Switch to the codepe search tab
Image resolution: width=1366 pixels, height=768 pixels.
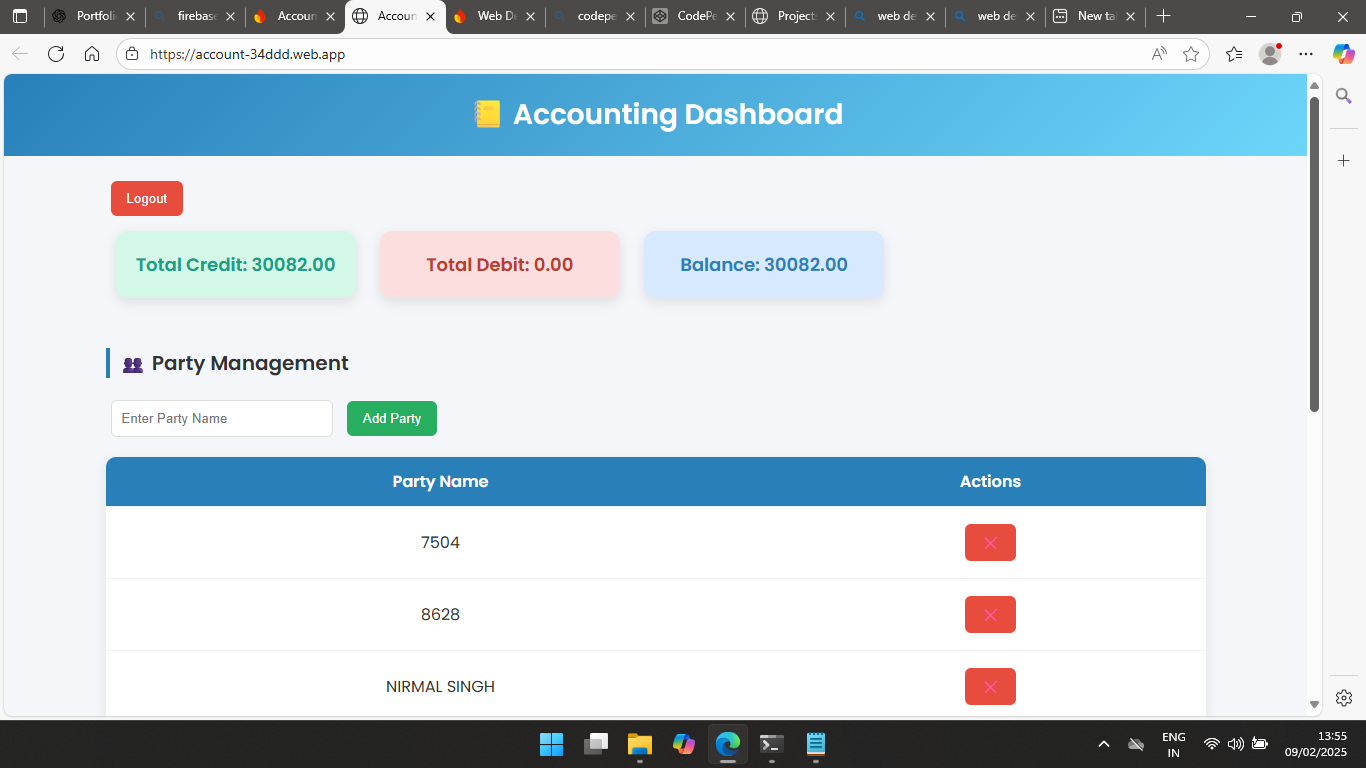(594, 17)
